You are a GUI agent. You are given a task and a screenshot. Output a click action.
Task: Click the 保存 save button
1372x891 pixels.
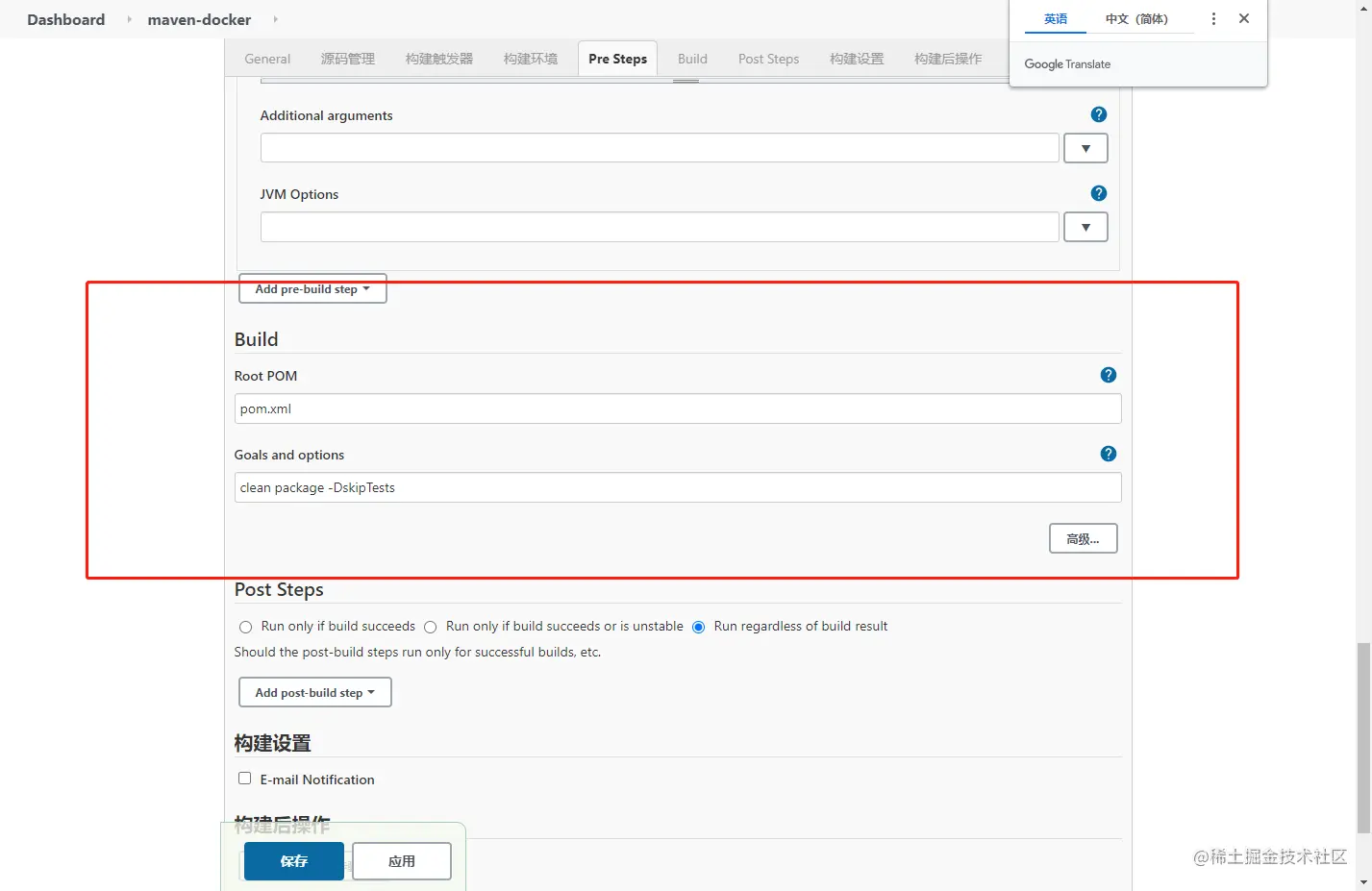[294, 861]
